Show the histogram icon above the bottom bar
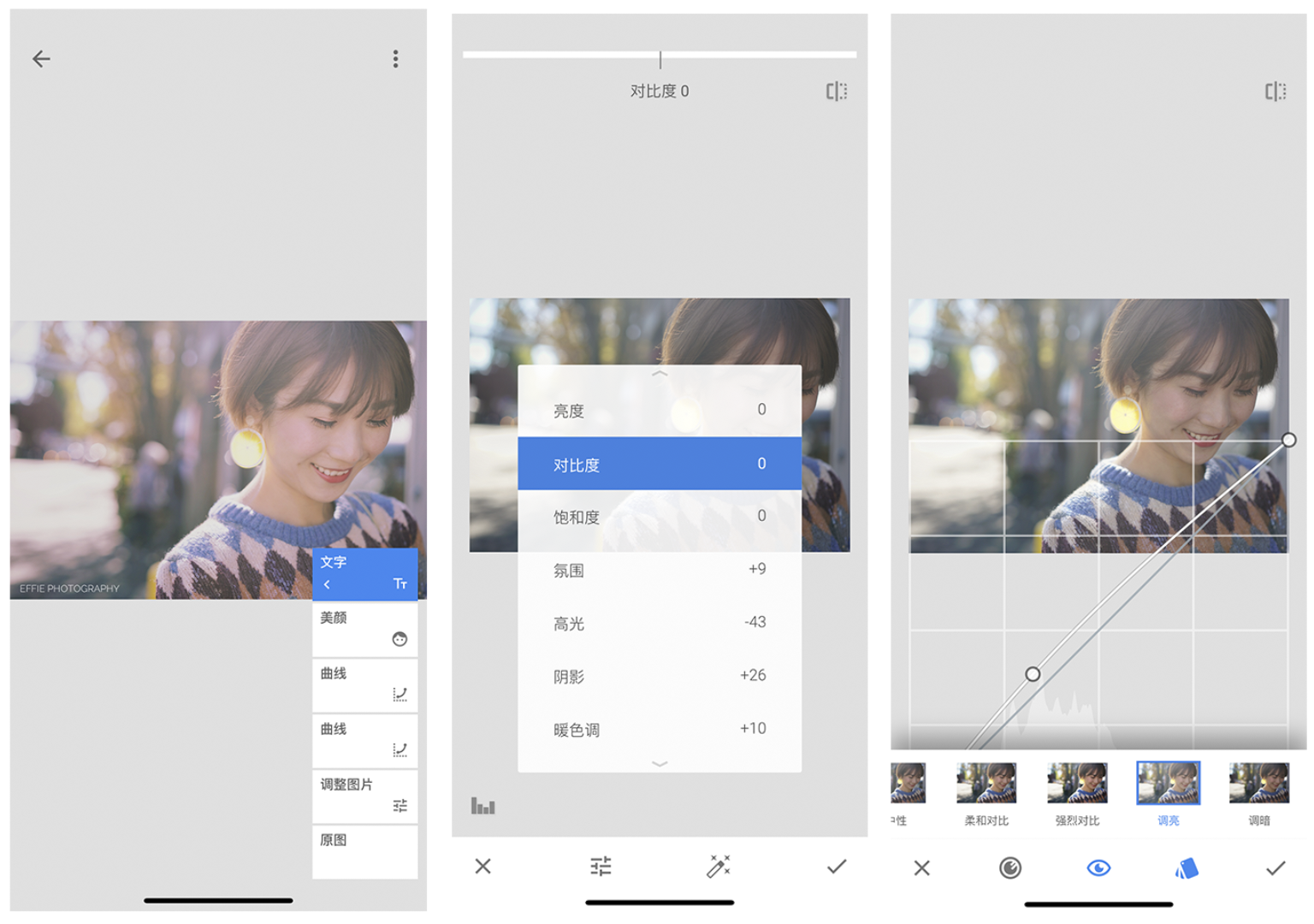The image size is (1314, 924). point(482,806)
